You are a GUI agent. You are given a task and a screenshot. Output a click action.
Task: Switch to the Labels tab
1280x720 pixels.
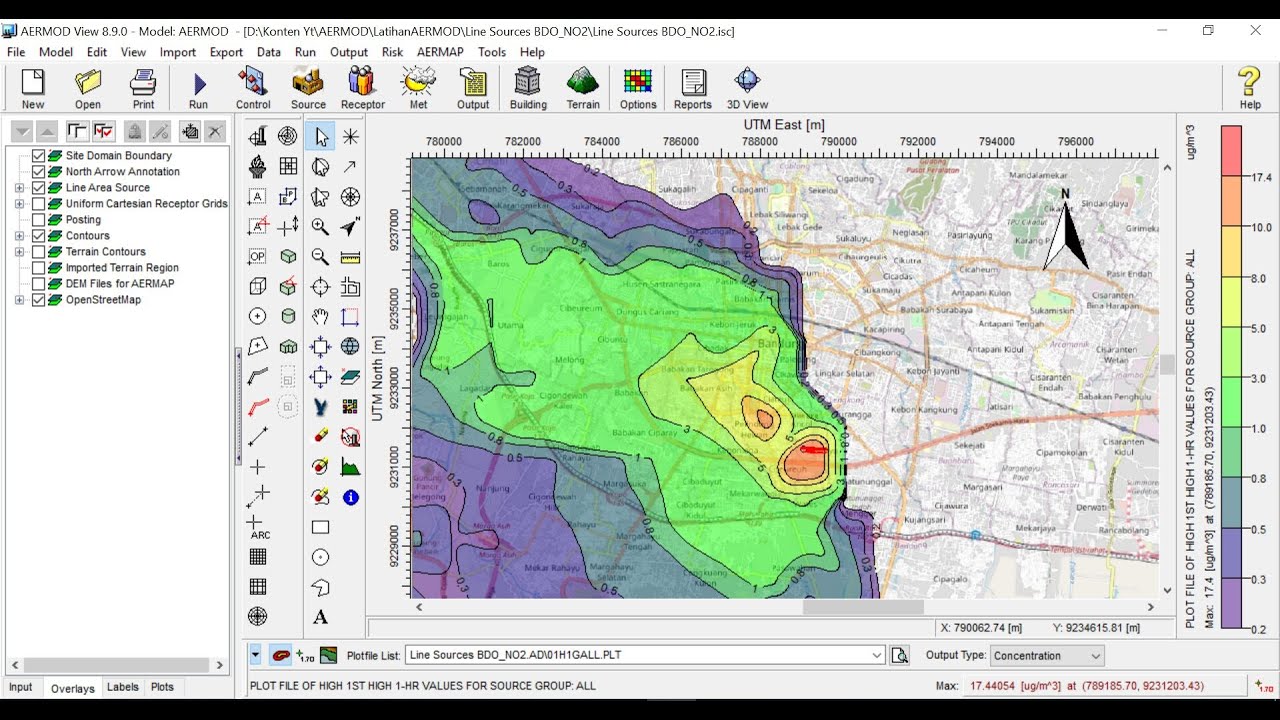pos(123,687)
